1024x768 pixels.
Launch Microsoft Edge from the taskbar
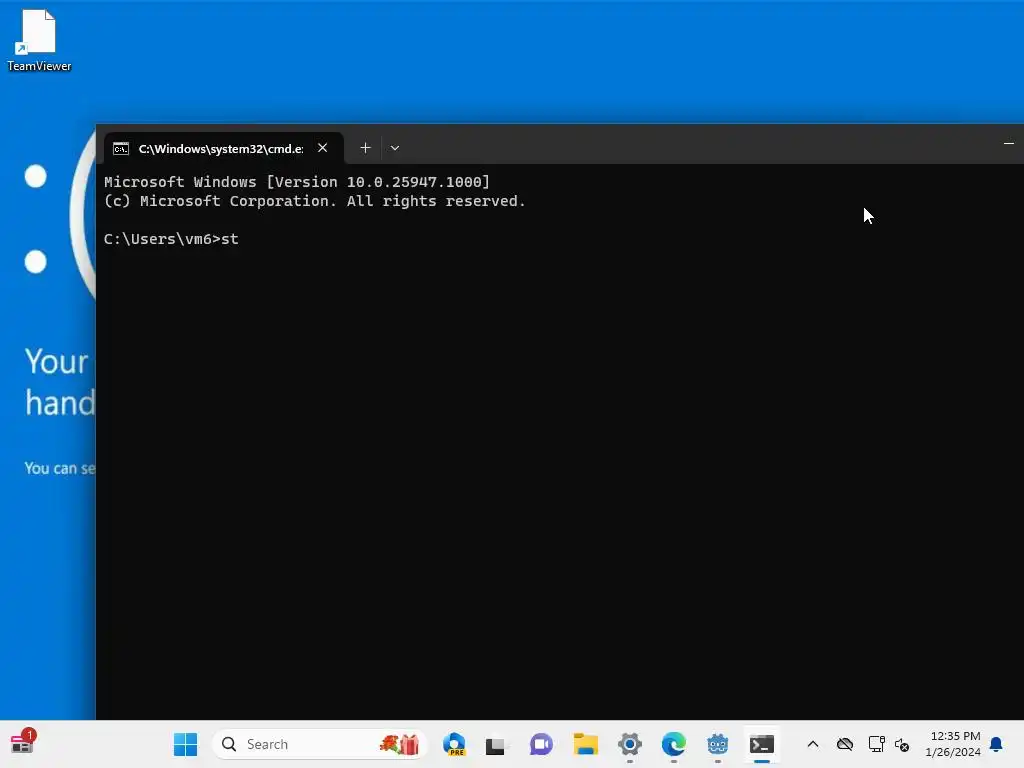coord(673,744)
